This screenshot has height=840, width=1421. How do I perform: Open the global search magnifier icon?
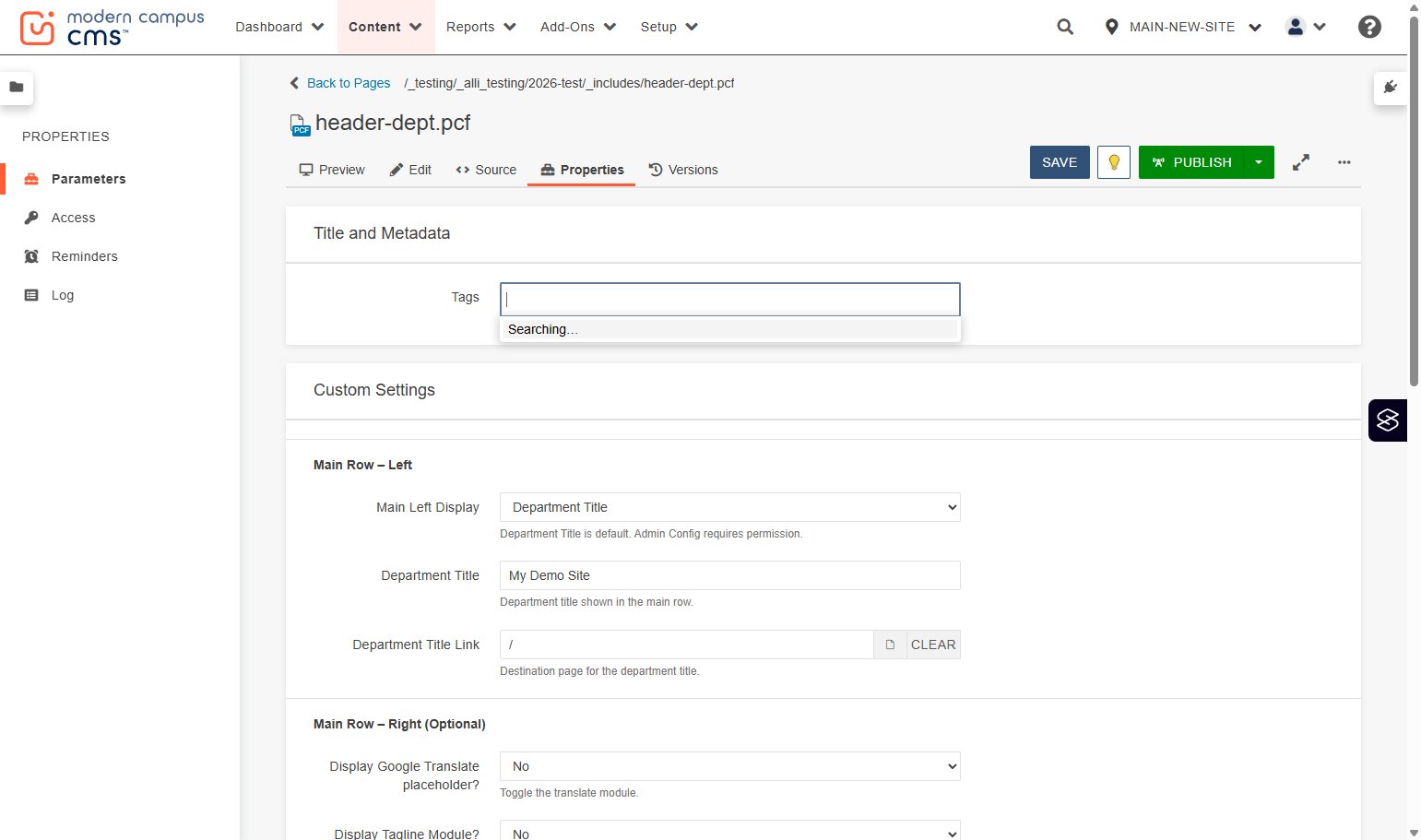[x=1065, y=27]
